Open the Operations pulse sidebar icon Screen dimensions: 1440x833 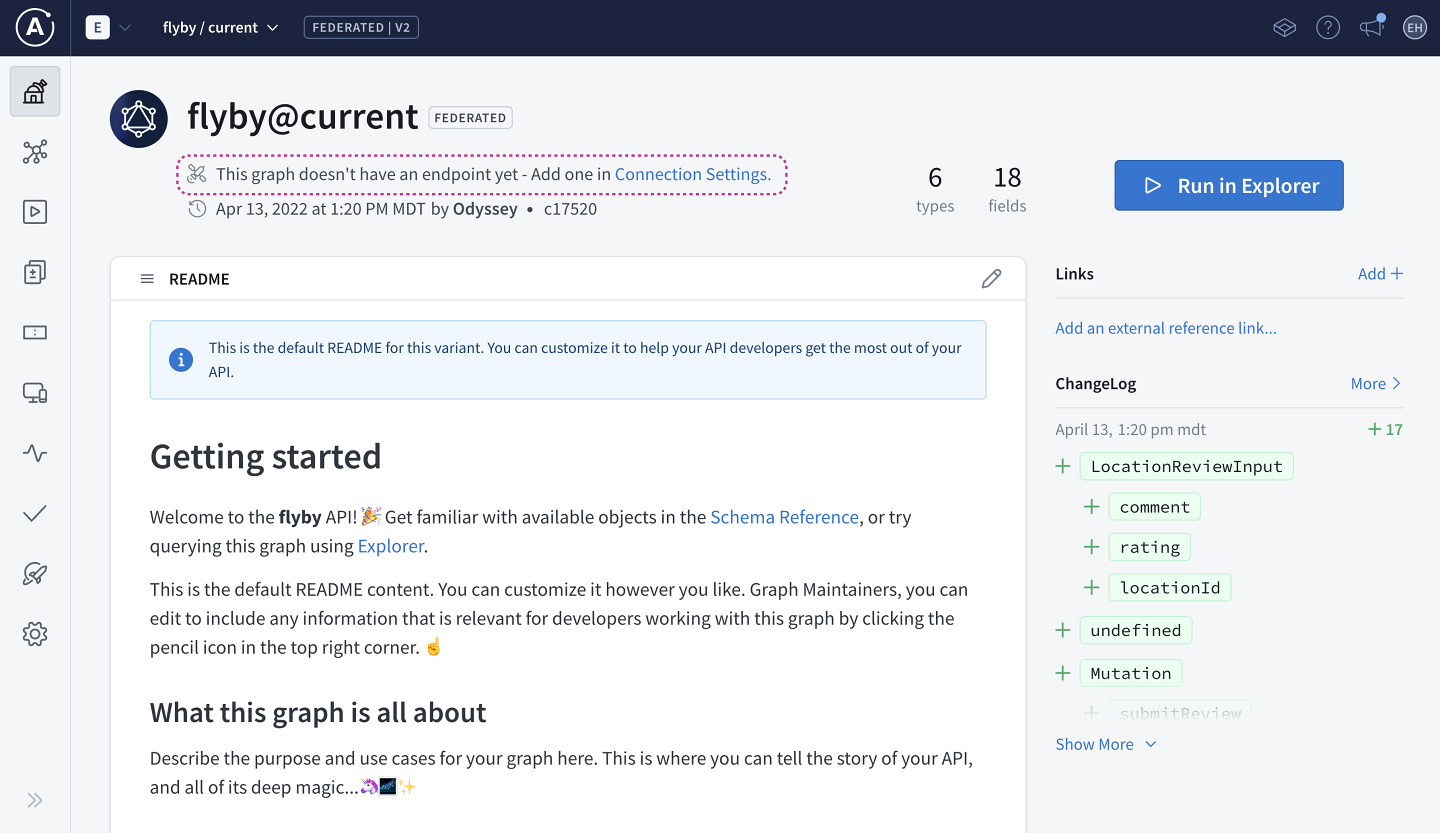tap(35, 453)
